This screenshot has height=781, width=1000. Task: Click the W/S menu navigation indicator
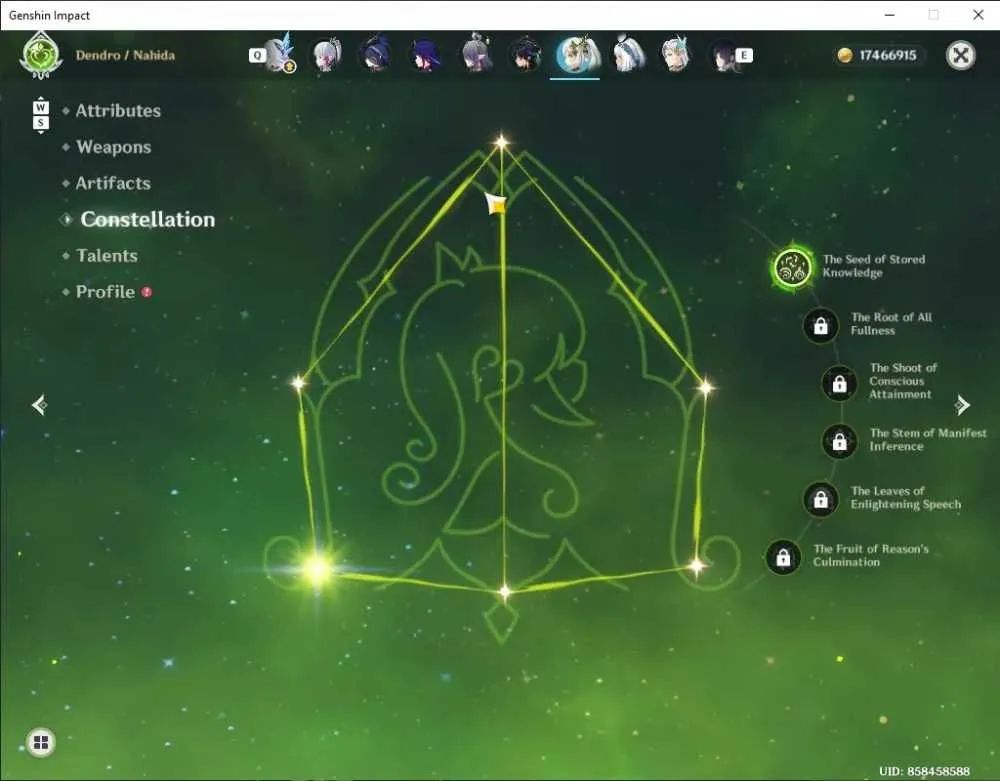(x=40, y=115)
